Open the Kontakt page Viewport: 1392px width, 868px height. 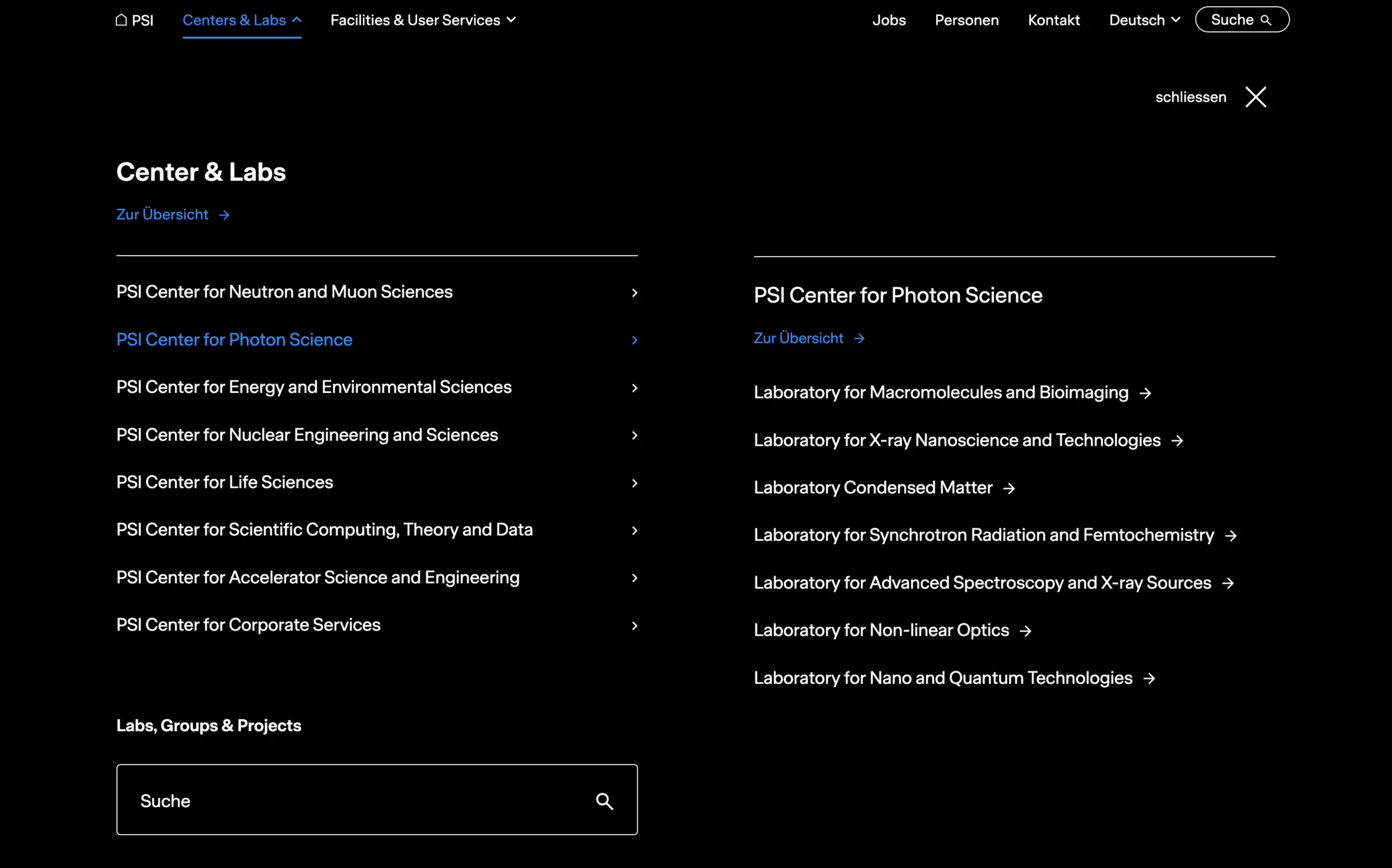click(x=1053, y=20)
